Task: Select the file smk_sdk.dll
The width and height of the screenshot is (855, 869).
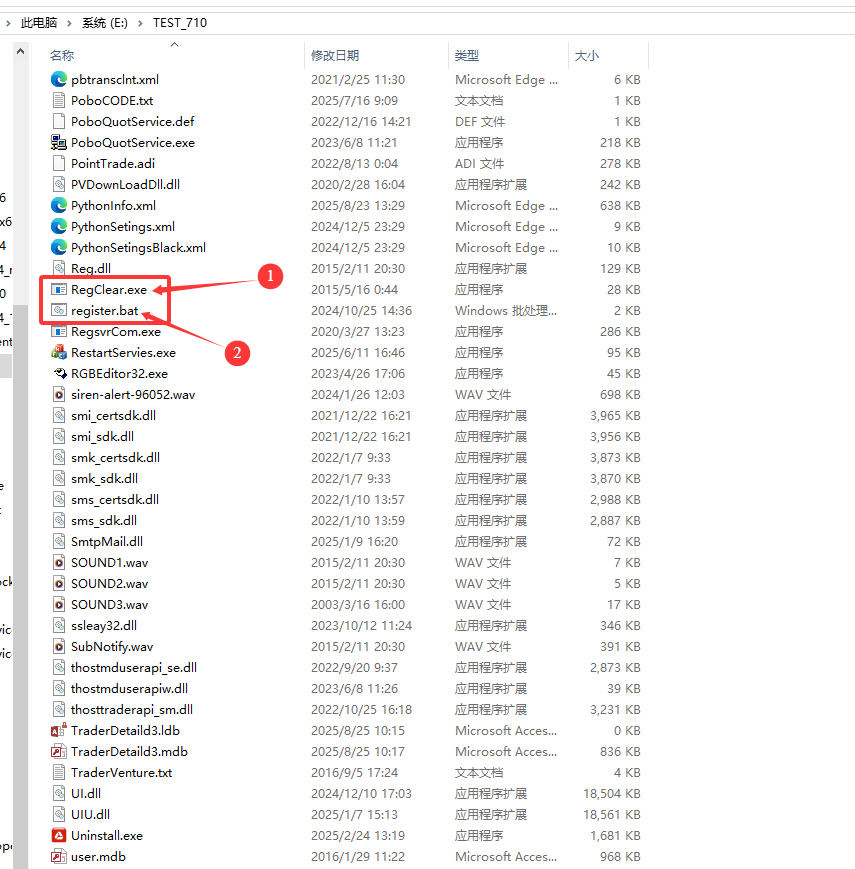Action: (104, 479)
